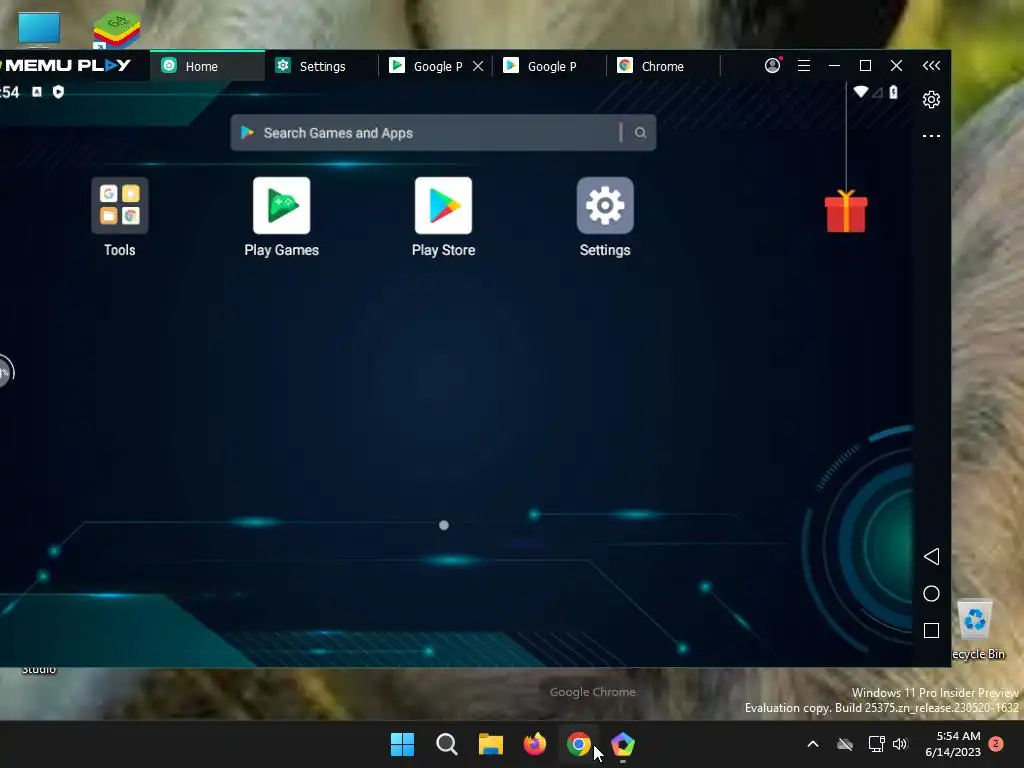
Task: Minimize the MEmu Play window
Action: pyautogui.click(x=834, y=65)
